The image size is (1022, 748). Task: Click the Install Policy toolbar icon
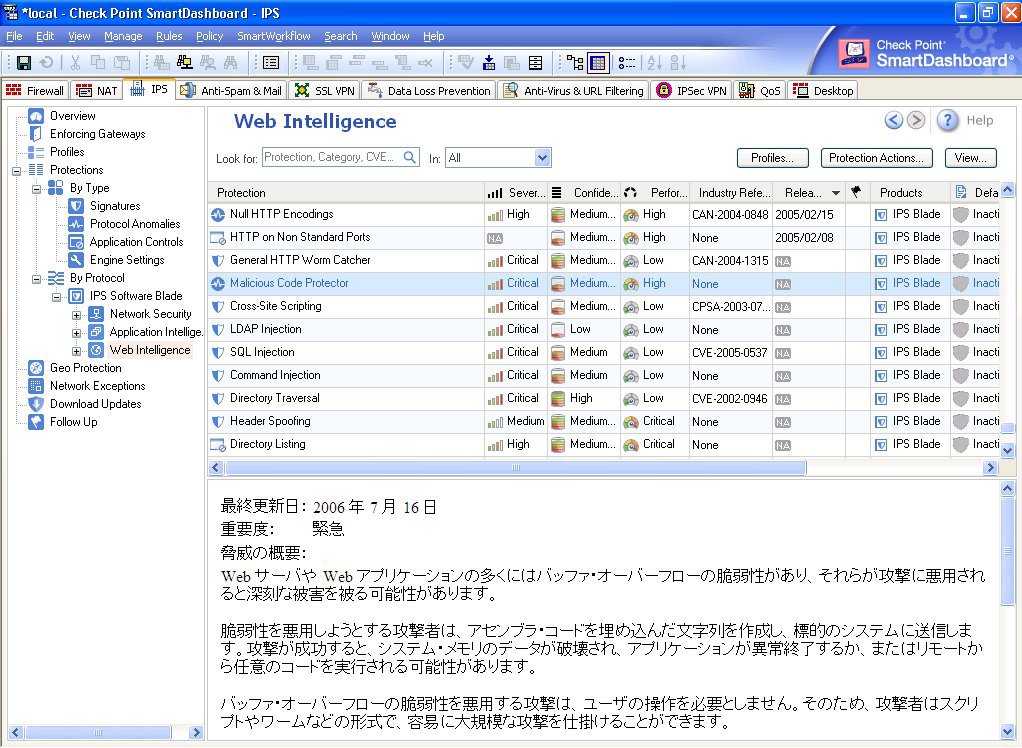tap(489, 63)
